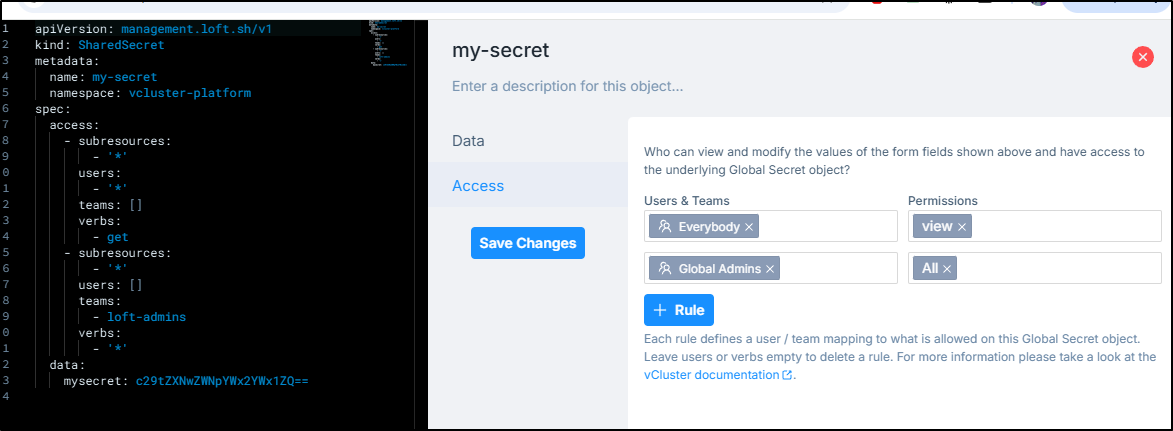Remove the All permission tag x
Image resolution: width=1173 pixels, height=431 pixels.
point(946,269)
